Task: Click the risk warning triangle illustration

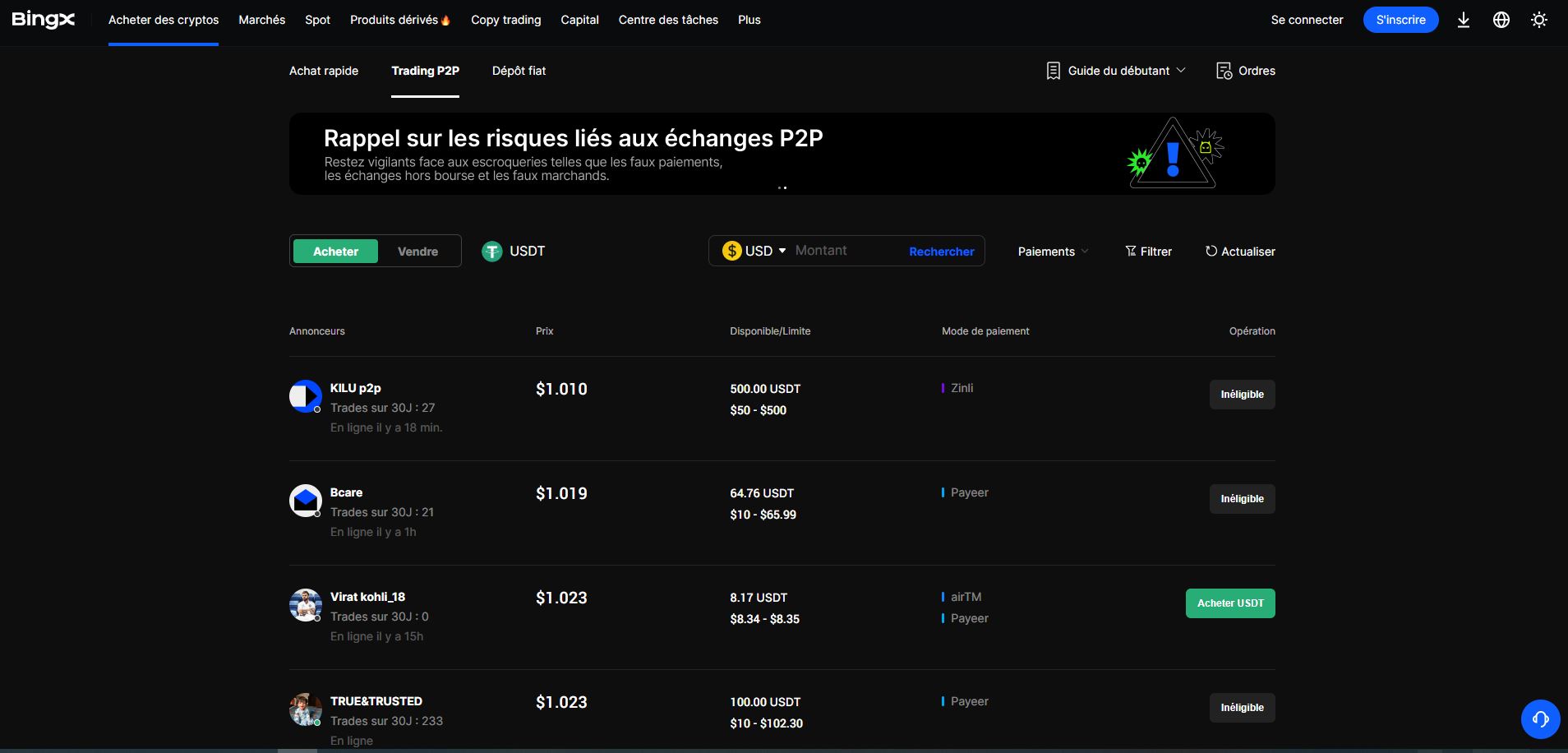Action: click(x=1175, y=153)
